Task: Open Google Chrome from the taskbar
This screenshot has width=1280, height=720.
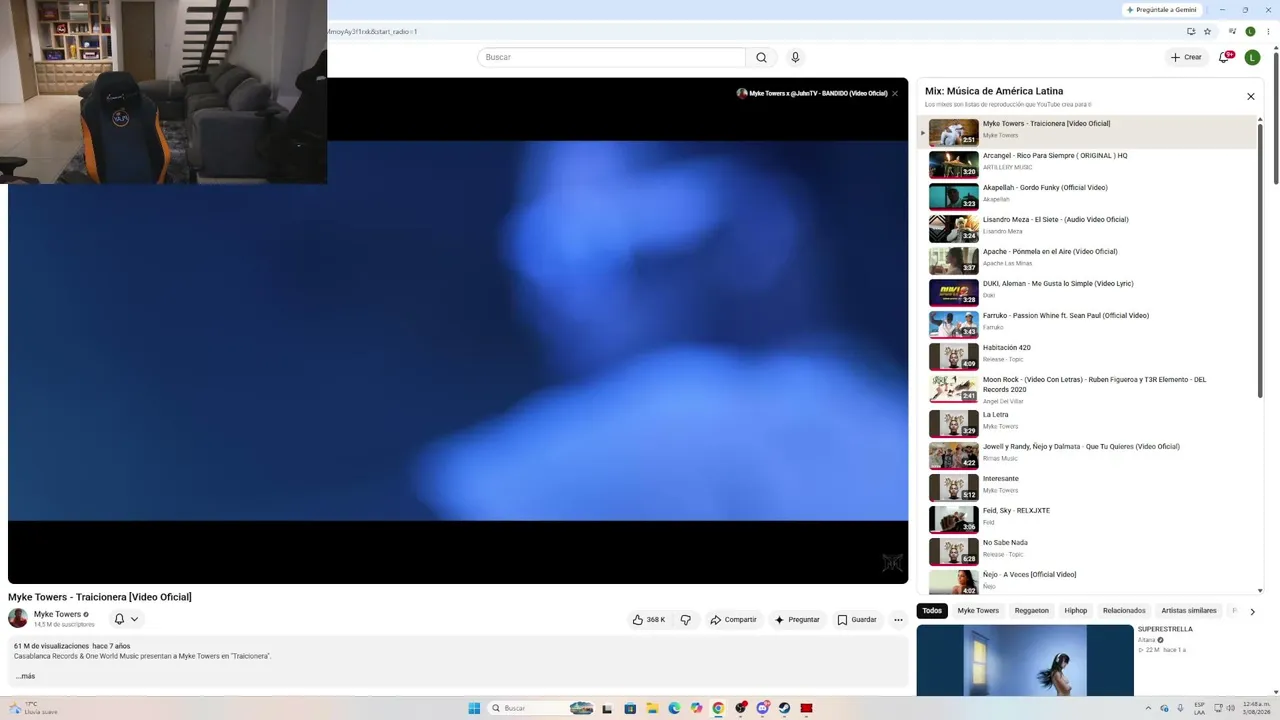Action: [718, 708]
